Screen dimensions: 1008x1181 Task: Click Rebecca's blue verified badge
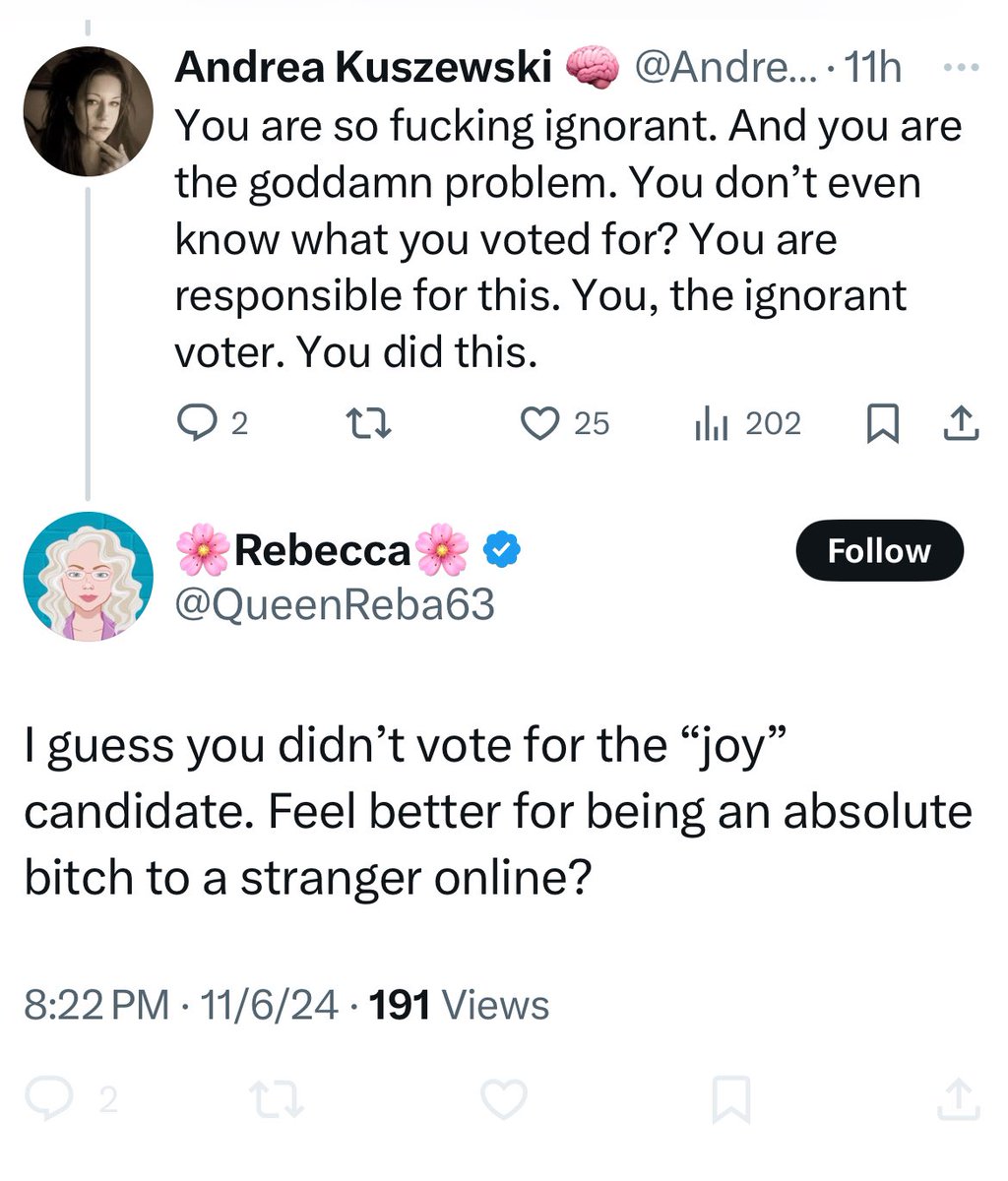[502, 551]
